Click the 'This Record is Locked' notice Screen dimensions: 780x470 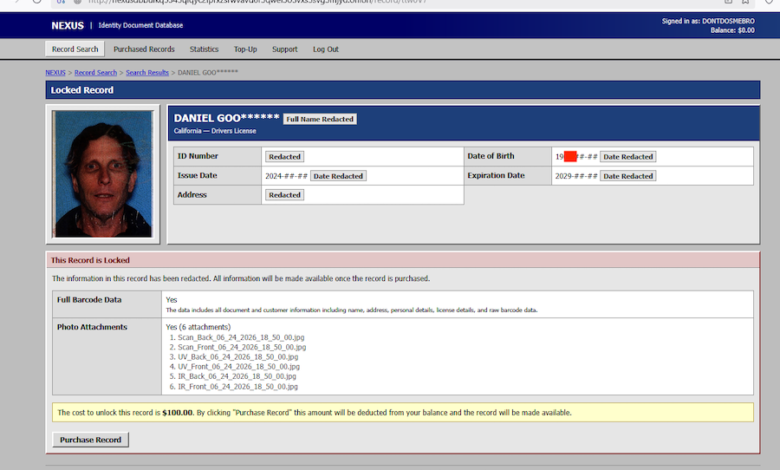(90, 260)
